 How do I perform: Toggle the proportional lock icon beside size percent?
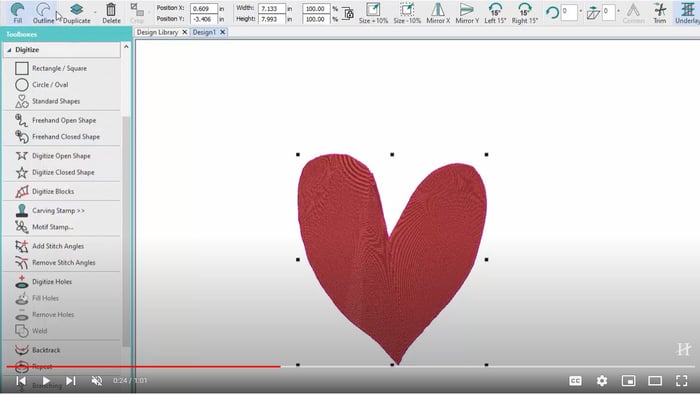[x=348, y=13]
